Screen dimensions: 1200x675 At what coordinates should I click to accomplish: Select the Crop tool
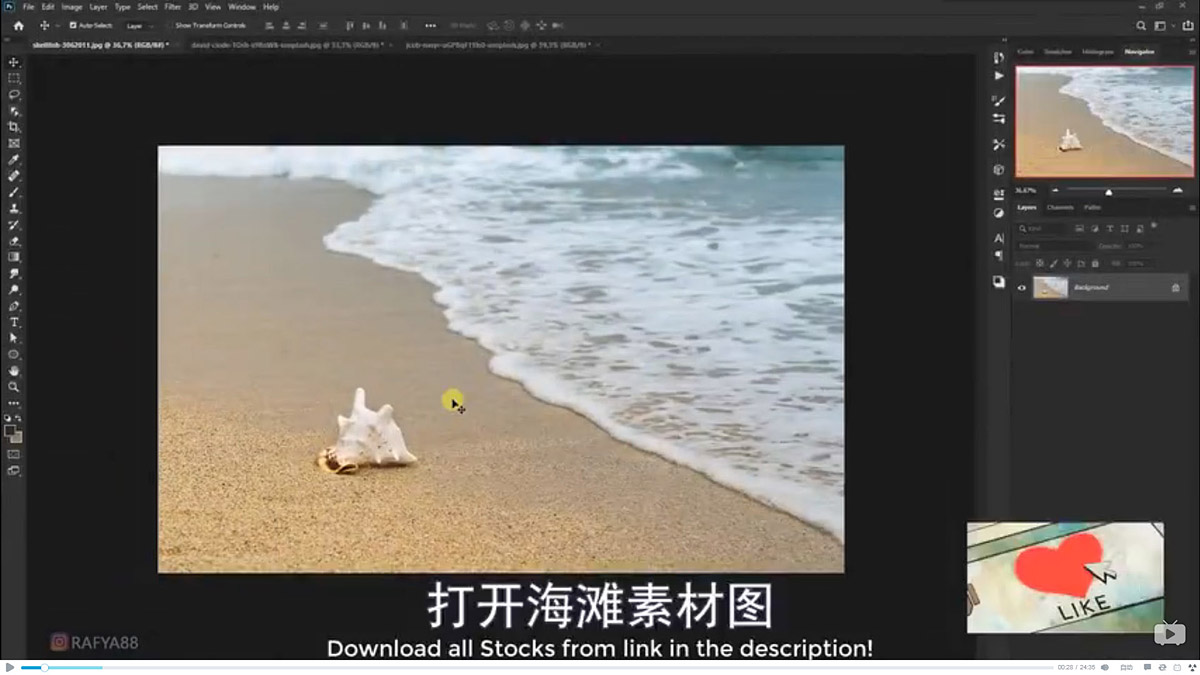13,127
